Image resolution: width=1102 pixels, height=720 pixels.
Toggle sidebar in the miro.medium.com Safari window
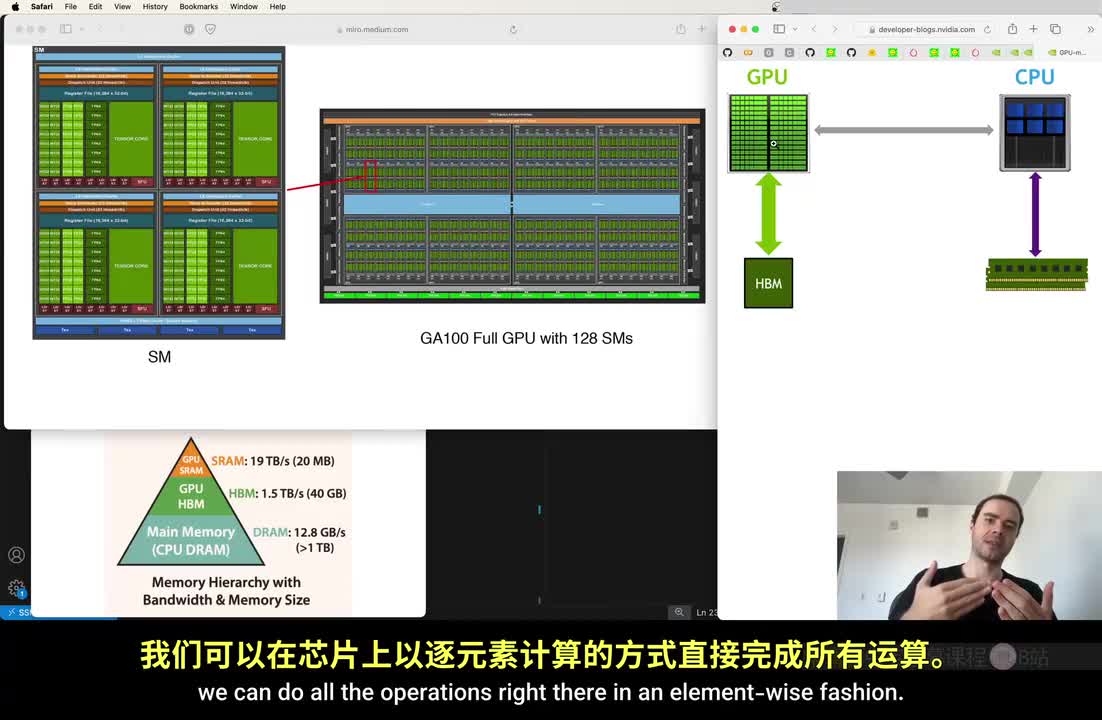pyautogui.click(x=65, y=29)
